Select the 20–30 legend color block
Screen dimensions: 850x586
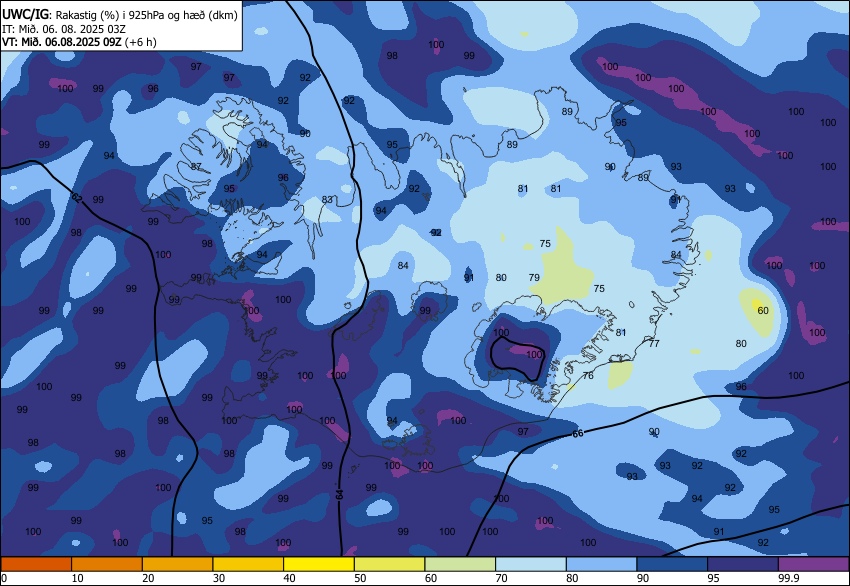[x=177, y=564]
